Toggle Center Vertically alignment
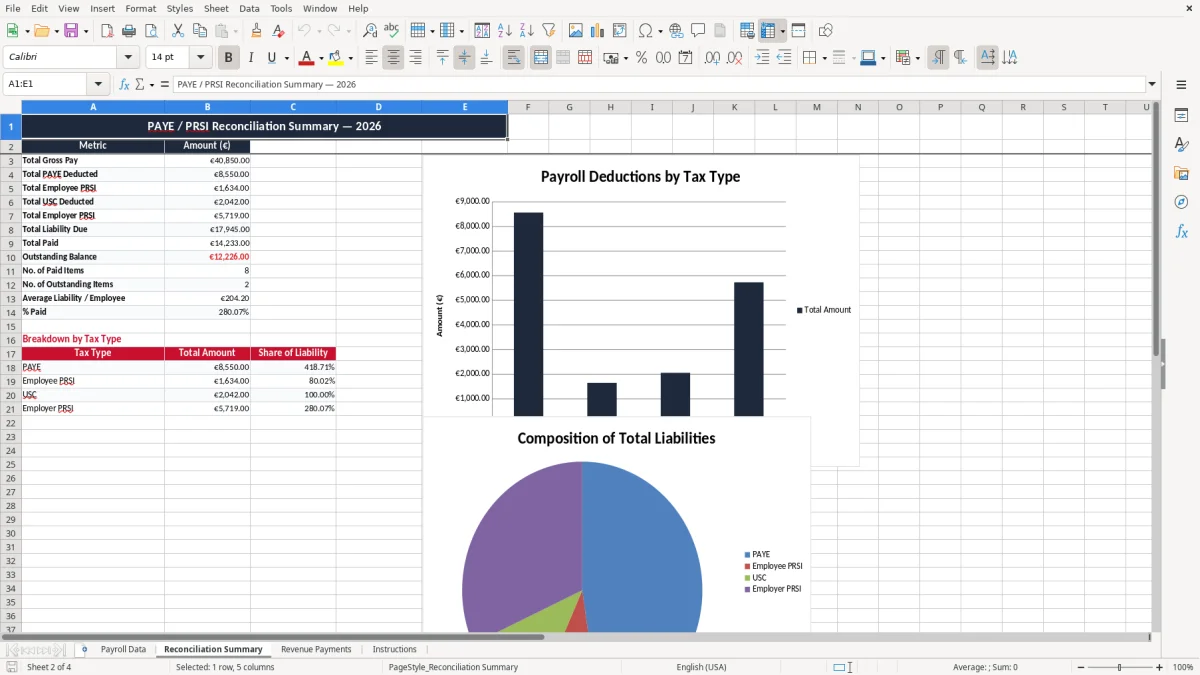The height and width of the screenshot is (675, 1200). pos(464,58)
